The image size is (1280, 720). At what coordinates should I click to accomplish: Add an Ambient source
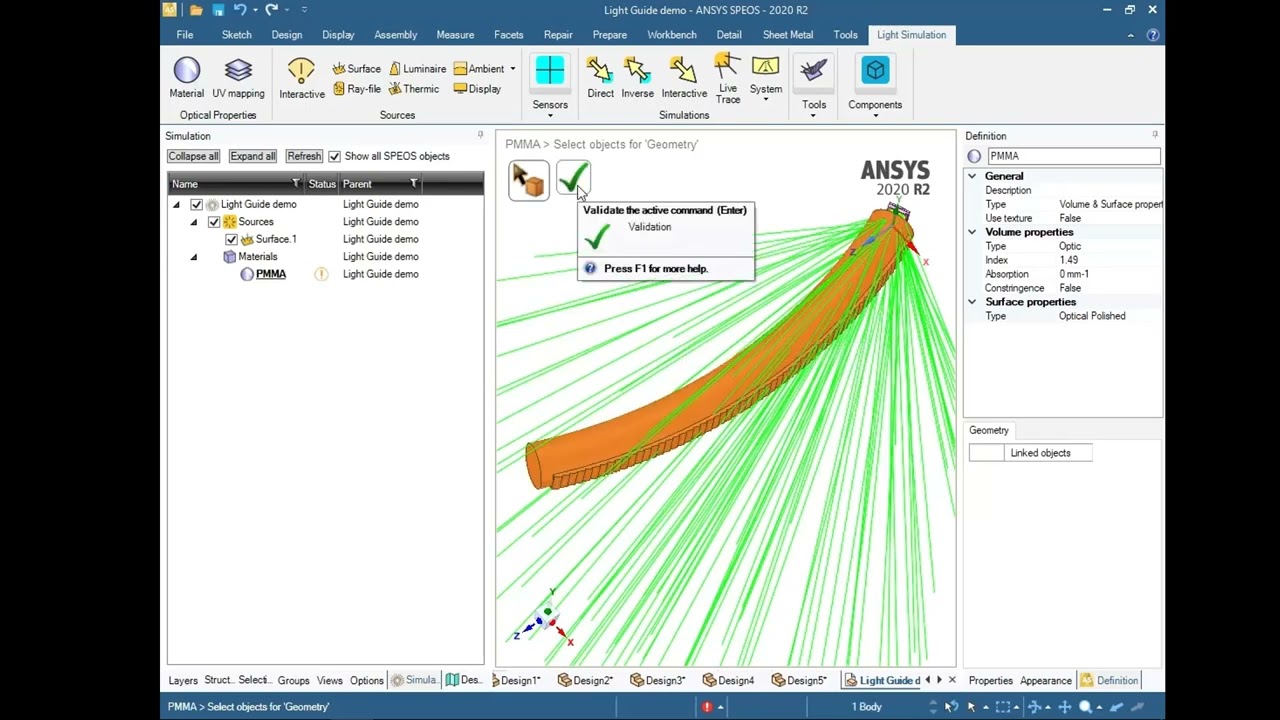point(479,69)
